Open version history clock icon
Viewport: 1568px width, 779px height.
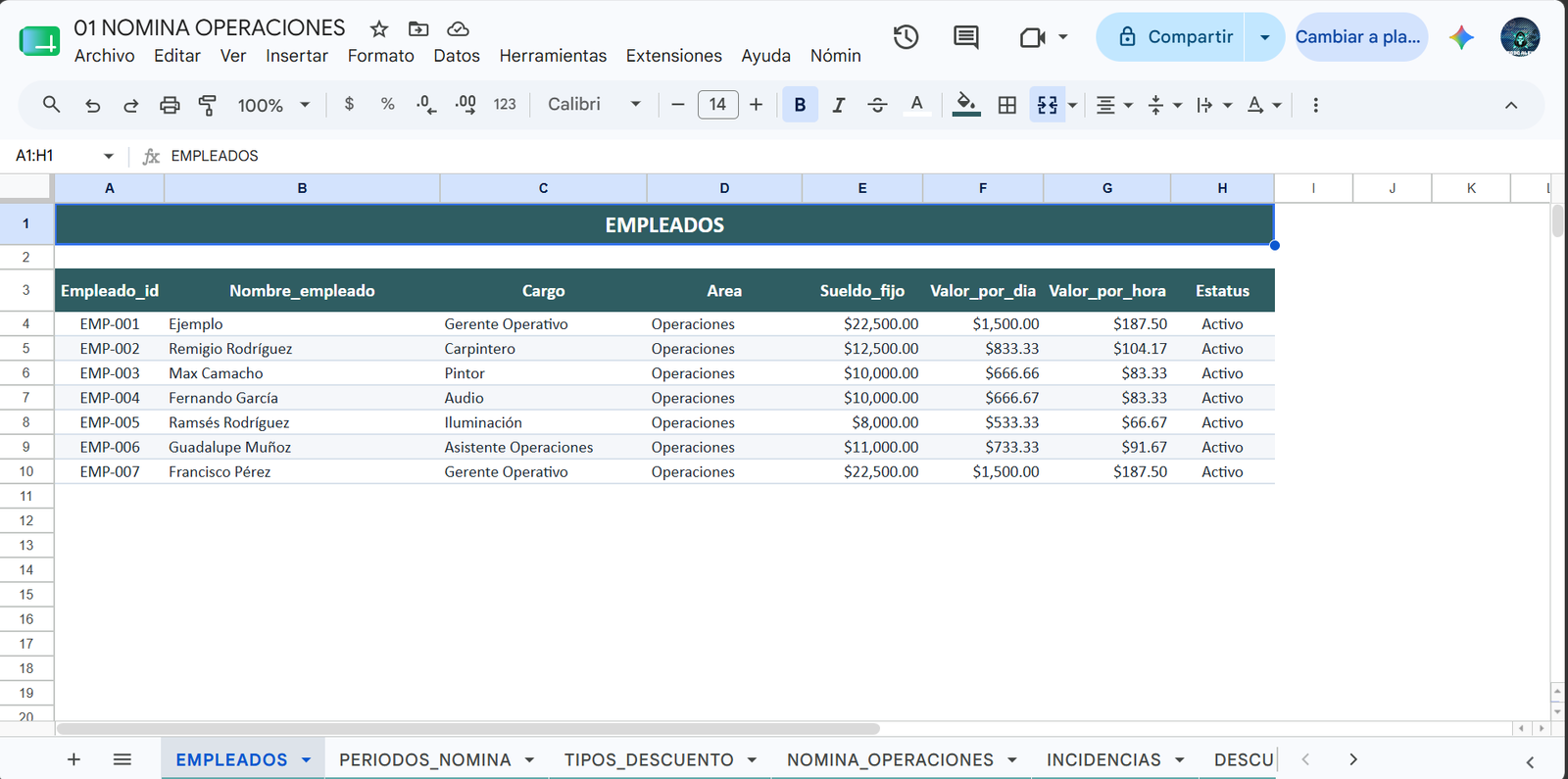pos(906,37)
